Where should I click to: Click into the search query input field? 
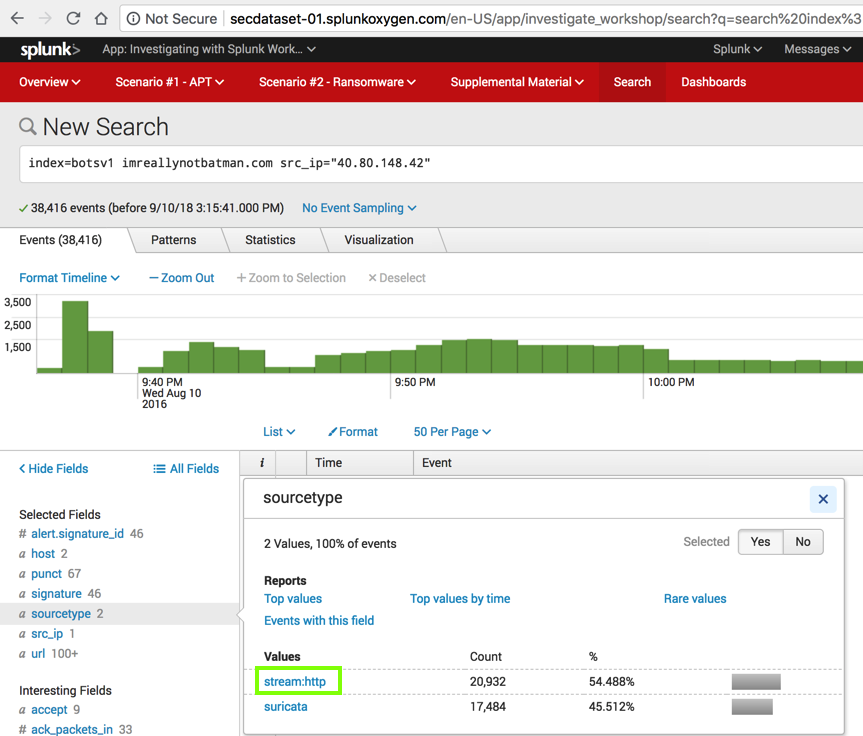pos(440,163)
